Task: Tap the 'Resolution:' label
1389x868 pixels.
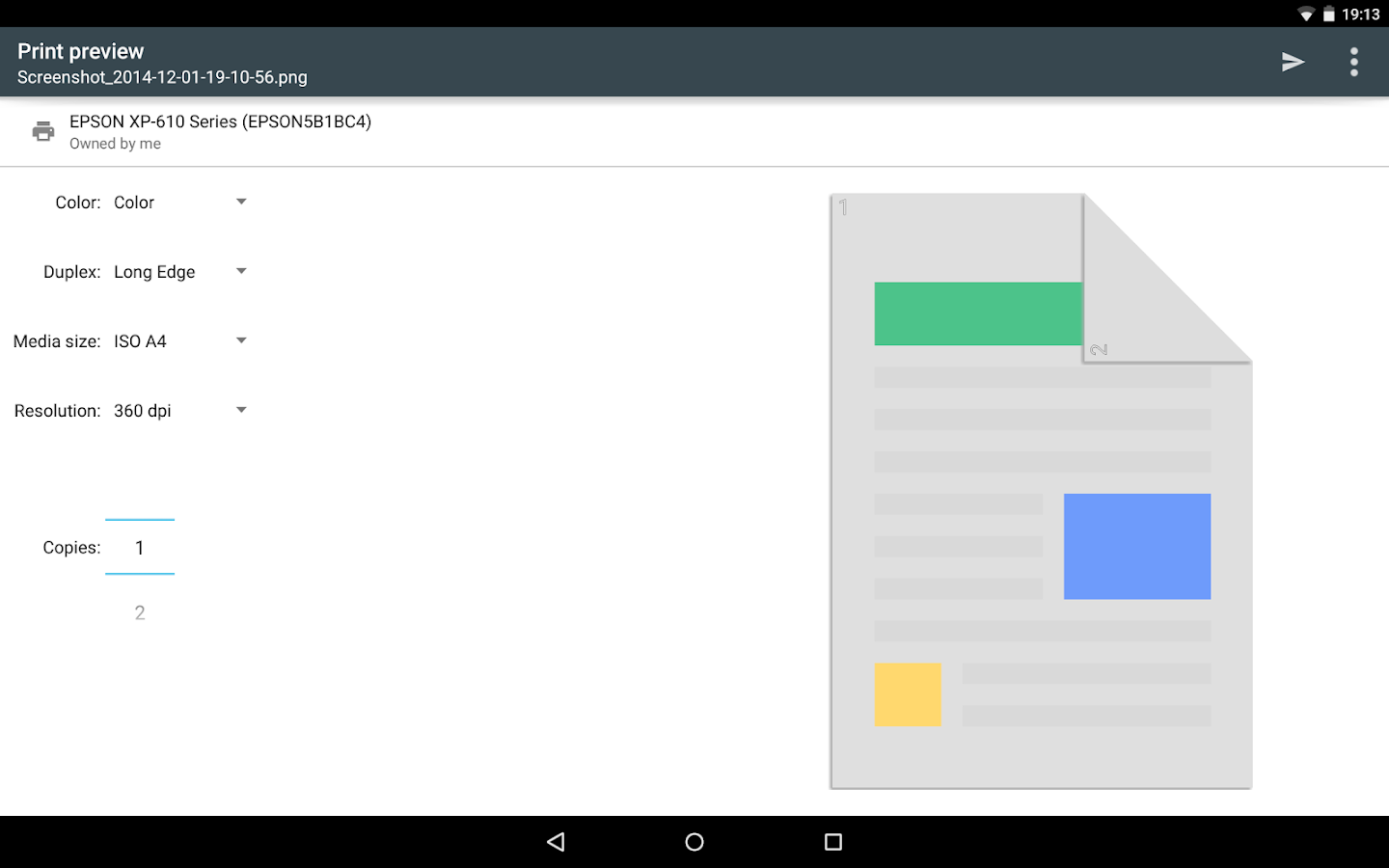Action: point(58,411)
